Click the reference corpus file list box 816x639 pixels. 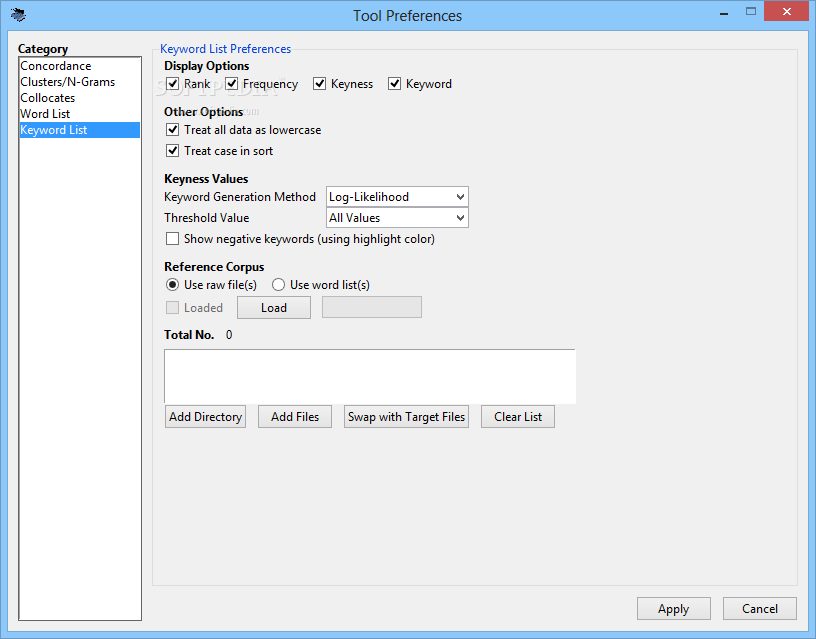(370, 376)
